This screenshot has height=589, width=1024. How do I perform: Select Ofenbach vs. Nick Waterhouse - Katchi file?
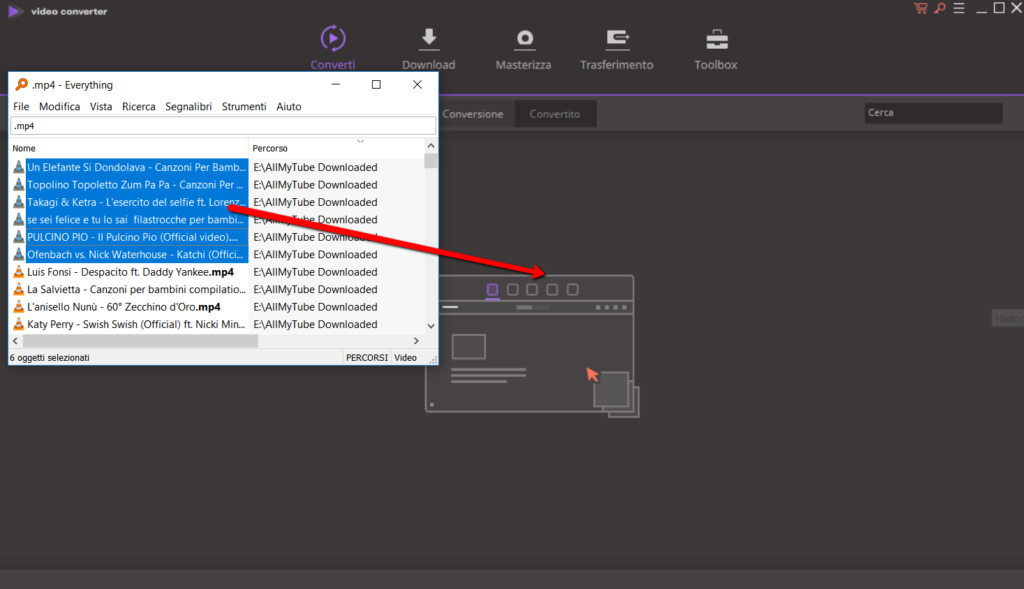(135, 255)
